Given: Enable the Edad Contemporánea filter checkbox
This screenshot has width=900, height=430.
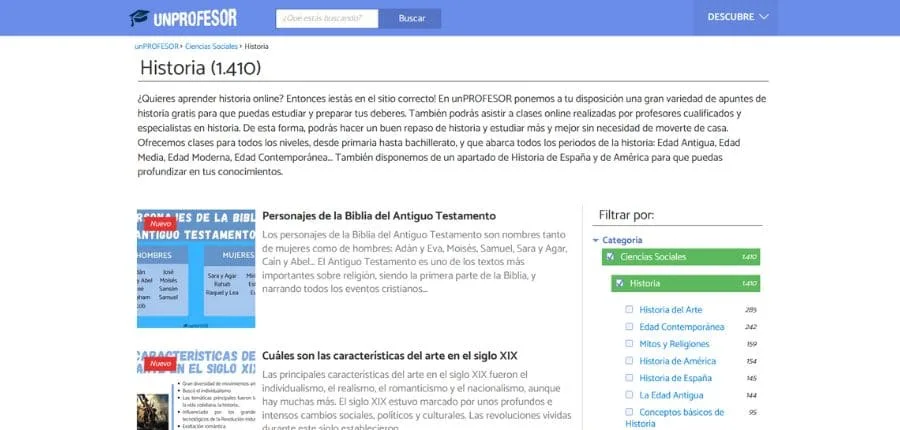Looking at the screenshot, I should point(629,327).
